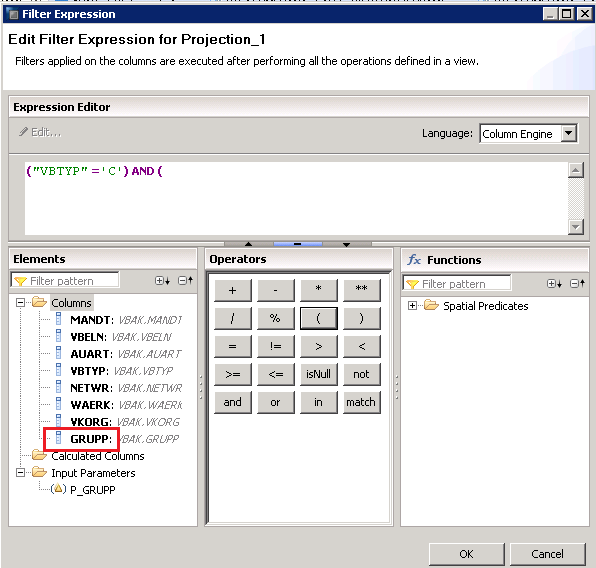Collapse all in Elements panel
The width and height of the screenshot is (596, 568).
[185, 281]
